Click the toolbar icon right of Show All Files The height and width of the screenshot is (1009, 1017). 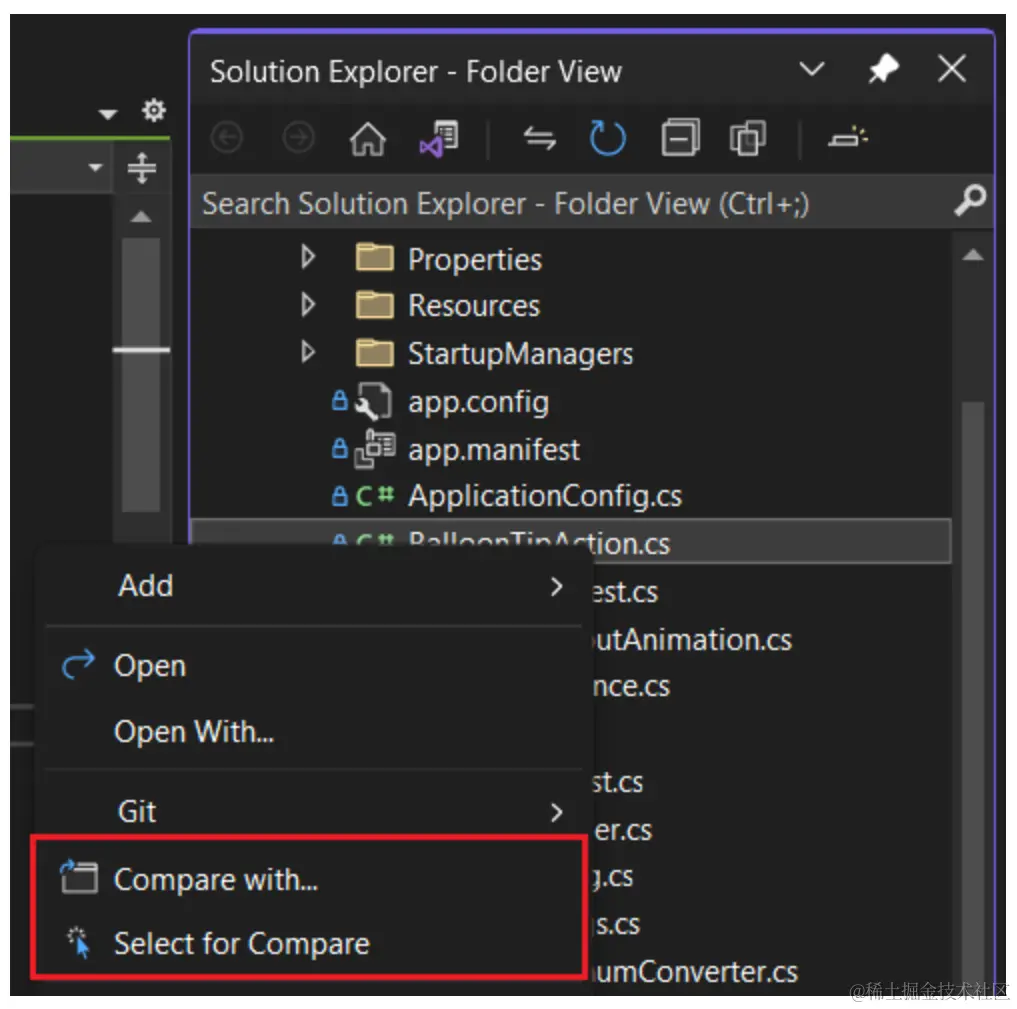pos(848,137)
